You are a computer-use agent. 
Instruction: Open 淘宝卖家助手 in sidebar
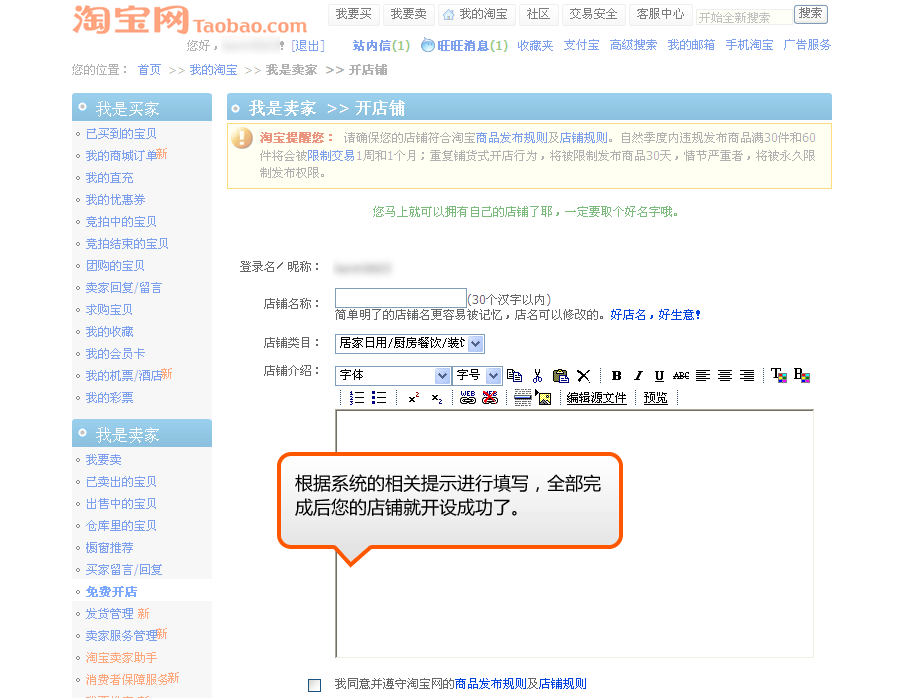pyautogui.click(x=121, y=658)
